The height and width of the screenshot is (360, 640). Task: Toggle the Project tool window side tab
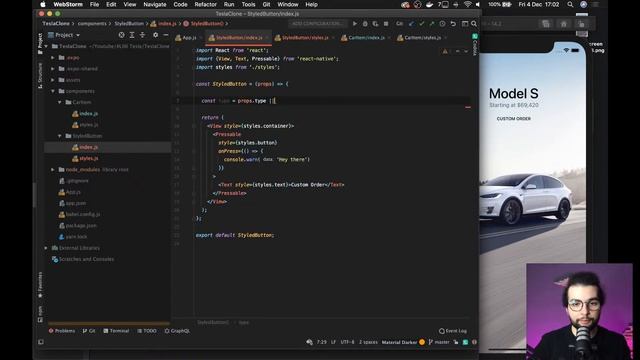(40, 44)
